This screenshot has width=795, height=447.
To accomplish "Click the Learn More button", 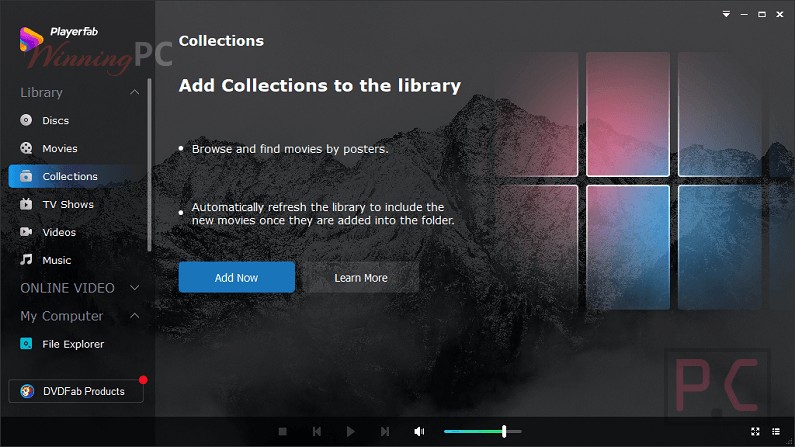I will point(361,277).
